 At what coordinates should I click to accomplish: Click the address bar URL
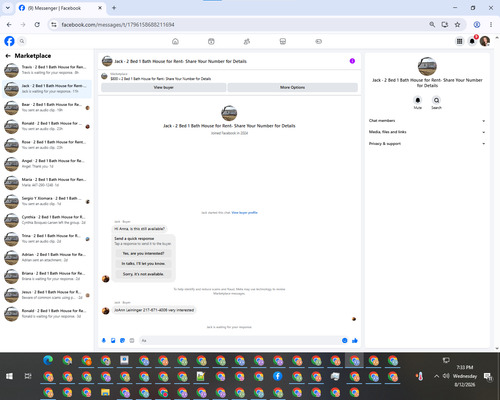pyautogui.click(x=118, y=25)
